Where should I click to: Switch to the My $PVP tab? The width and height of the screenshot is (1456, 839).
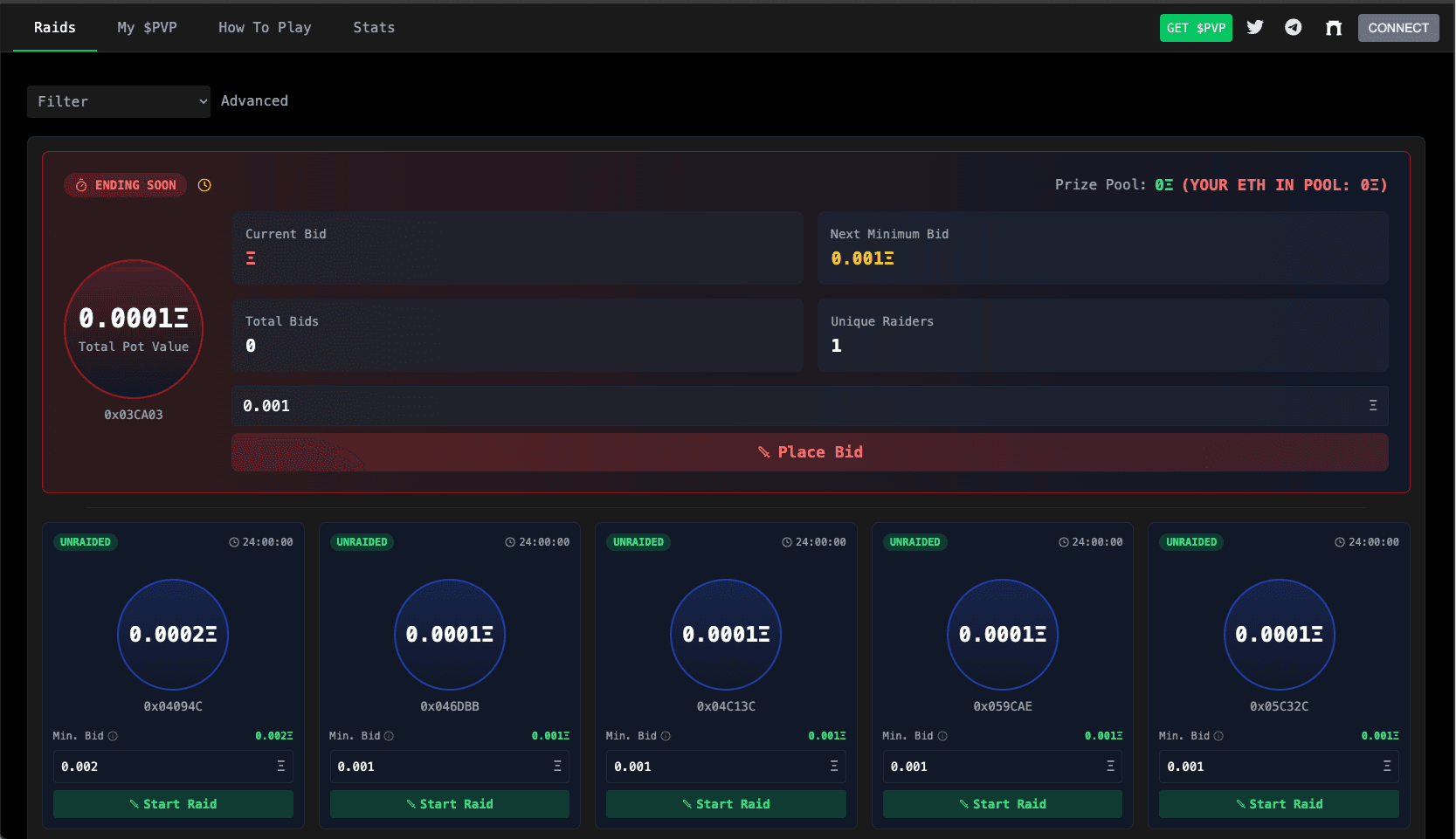point(147,28)
